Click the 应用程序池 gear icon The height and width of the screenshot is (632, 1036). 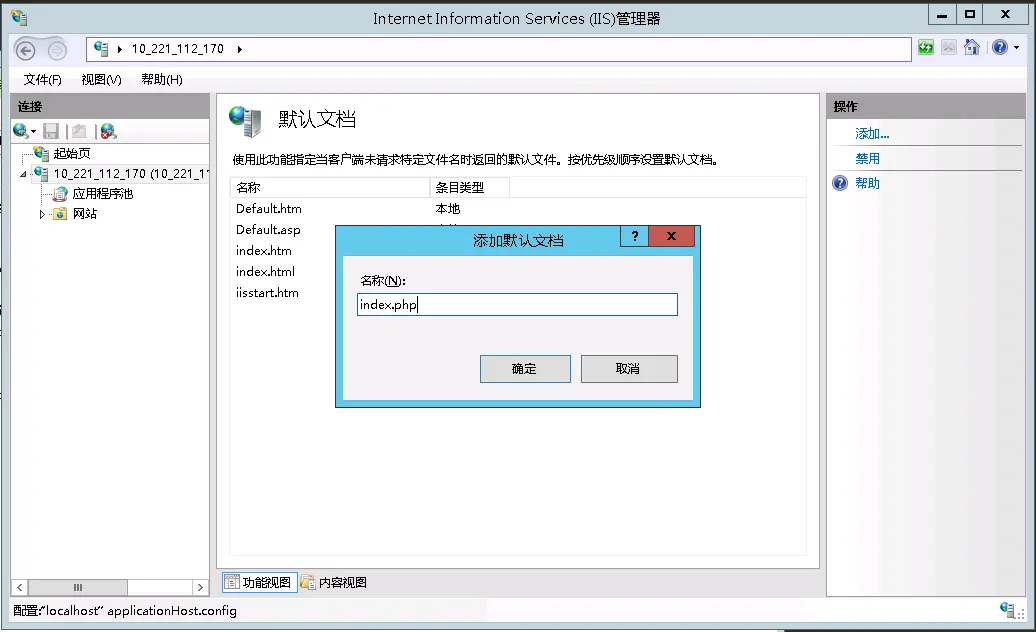click(60, 193)
